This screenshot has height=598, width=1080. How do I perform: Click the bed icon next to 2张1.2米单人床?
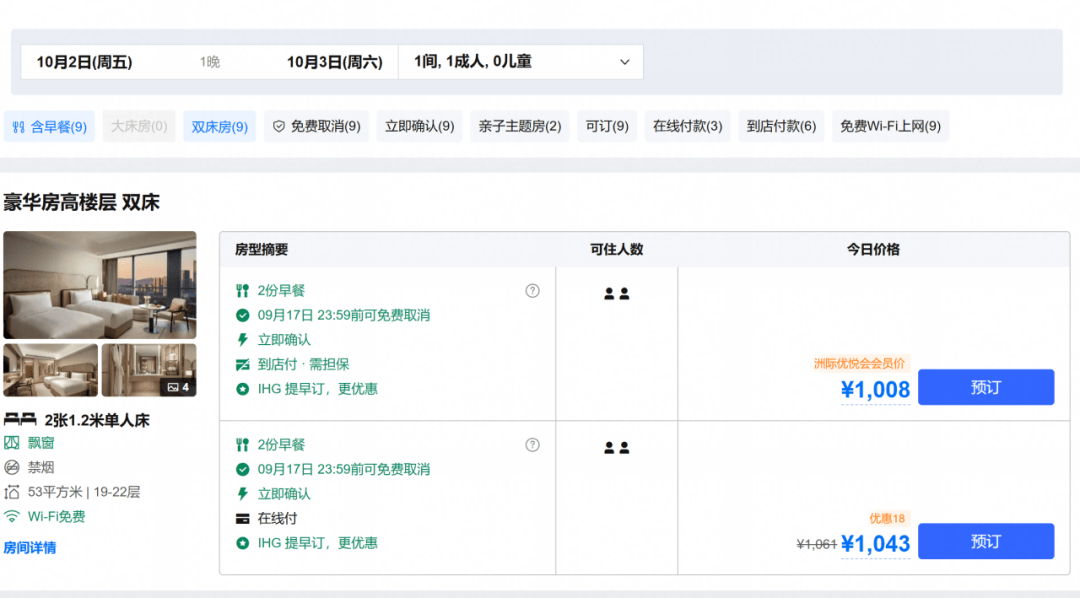[x=20, y=420]
